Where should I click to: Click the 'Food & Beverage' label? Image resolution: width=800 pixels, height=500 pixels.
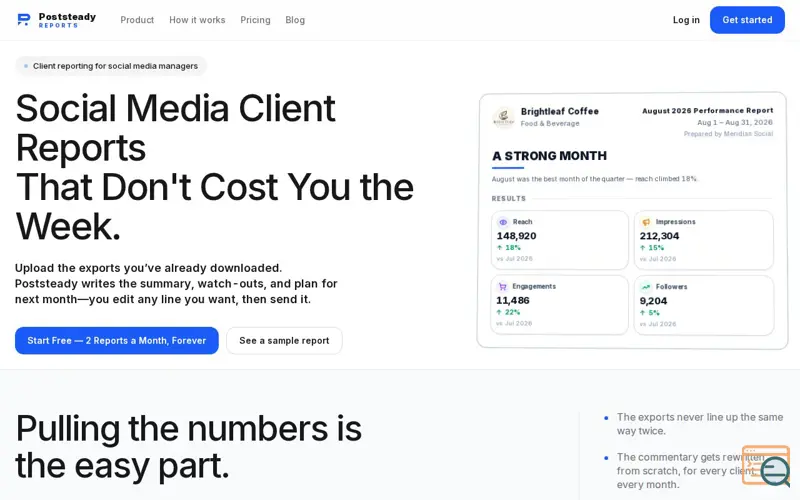tap(550, 123)
